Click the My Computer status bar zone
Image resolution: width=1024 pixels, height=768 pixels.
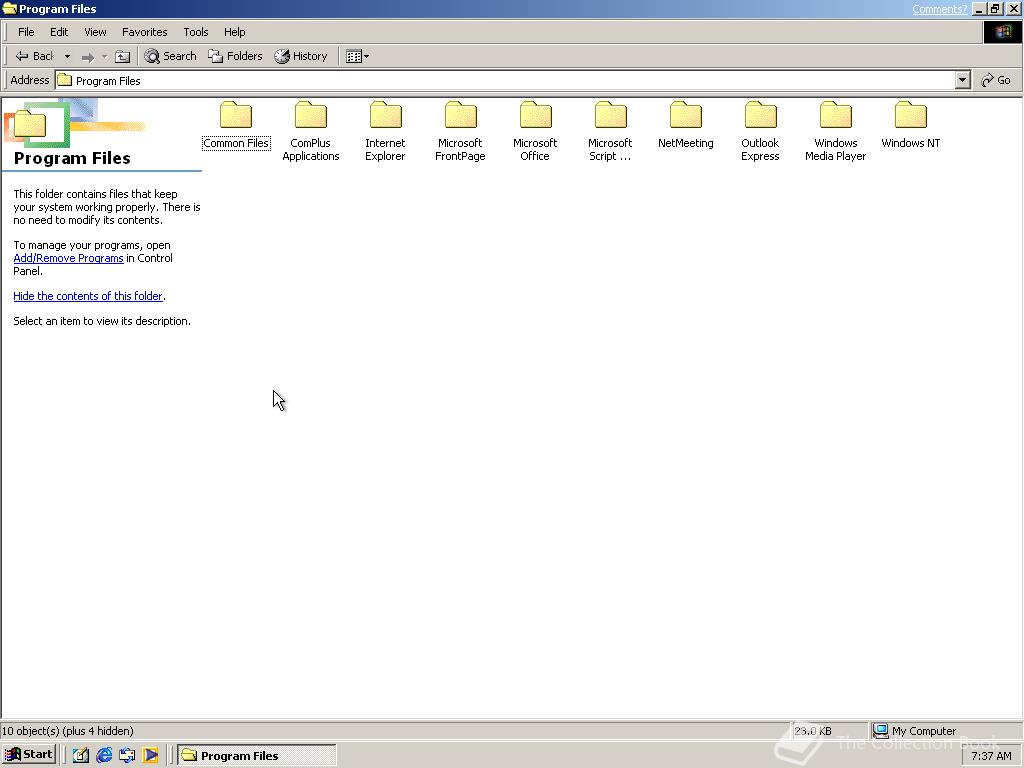pyautogui.click(x=946, y=731)
